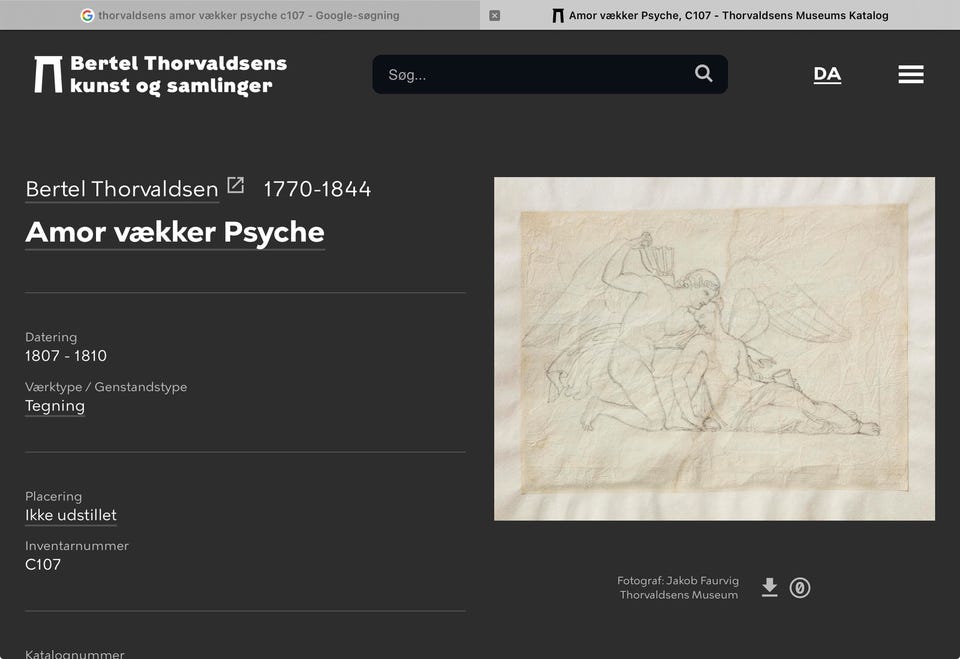Screen dimensions: 960x659
Task: Click the magnifying glass search icon
Action: pos(703,74)
